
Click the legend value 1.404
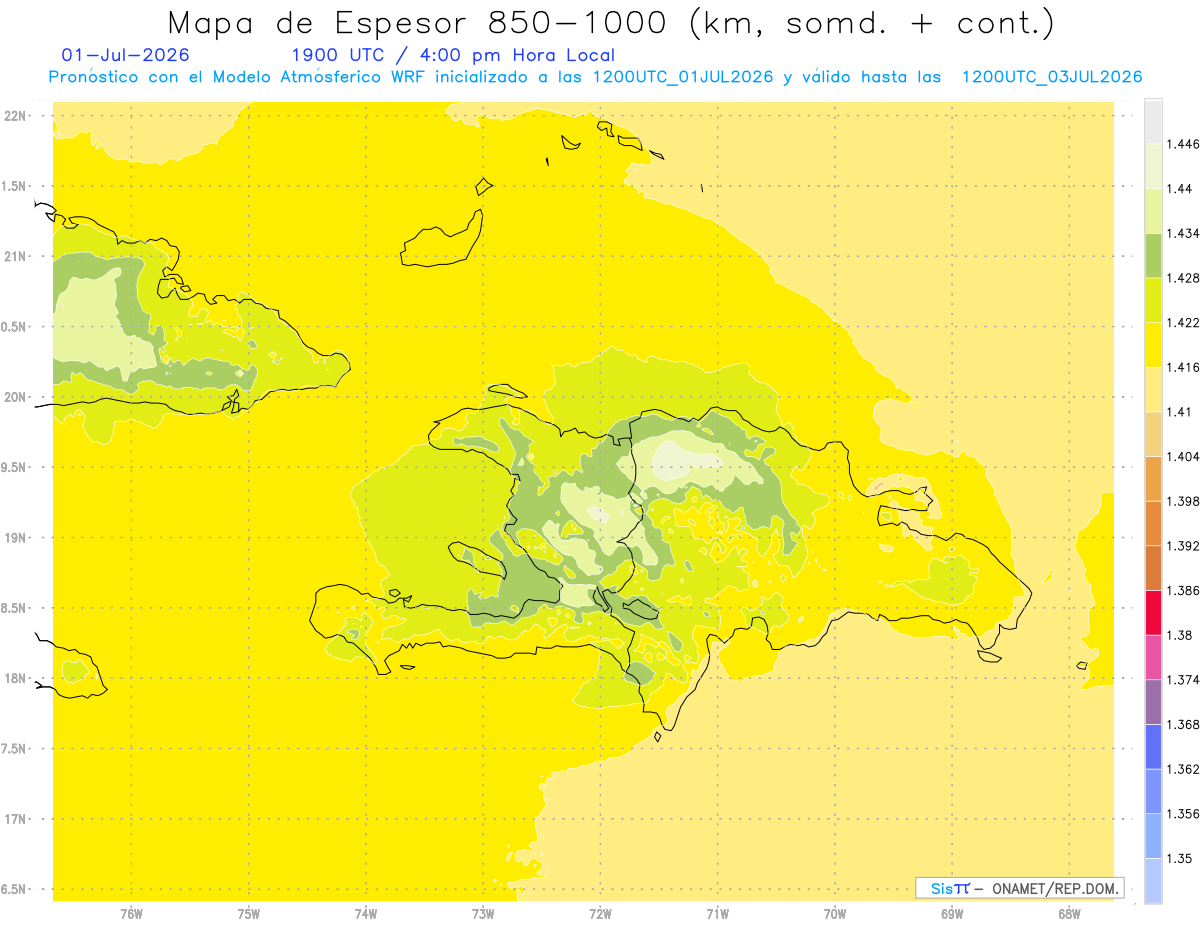point(1184,456)
